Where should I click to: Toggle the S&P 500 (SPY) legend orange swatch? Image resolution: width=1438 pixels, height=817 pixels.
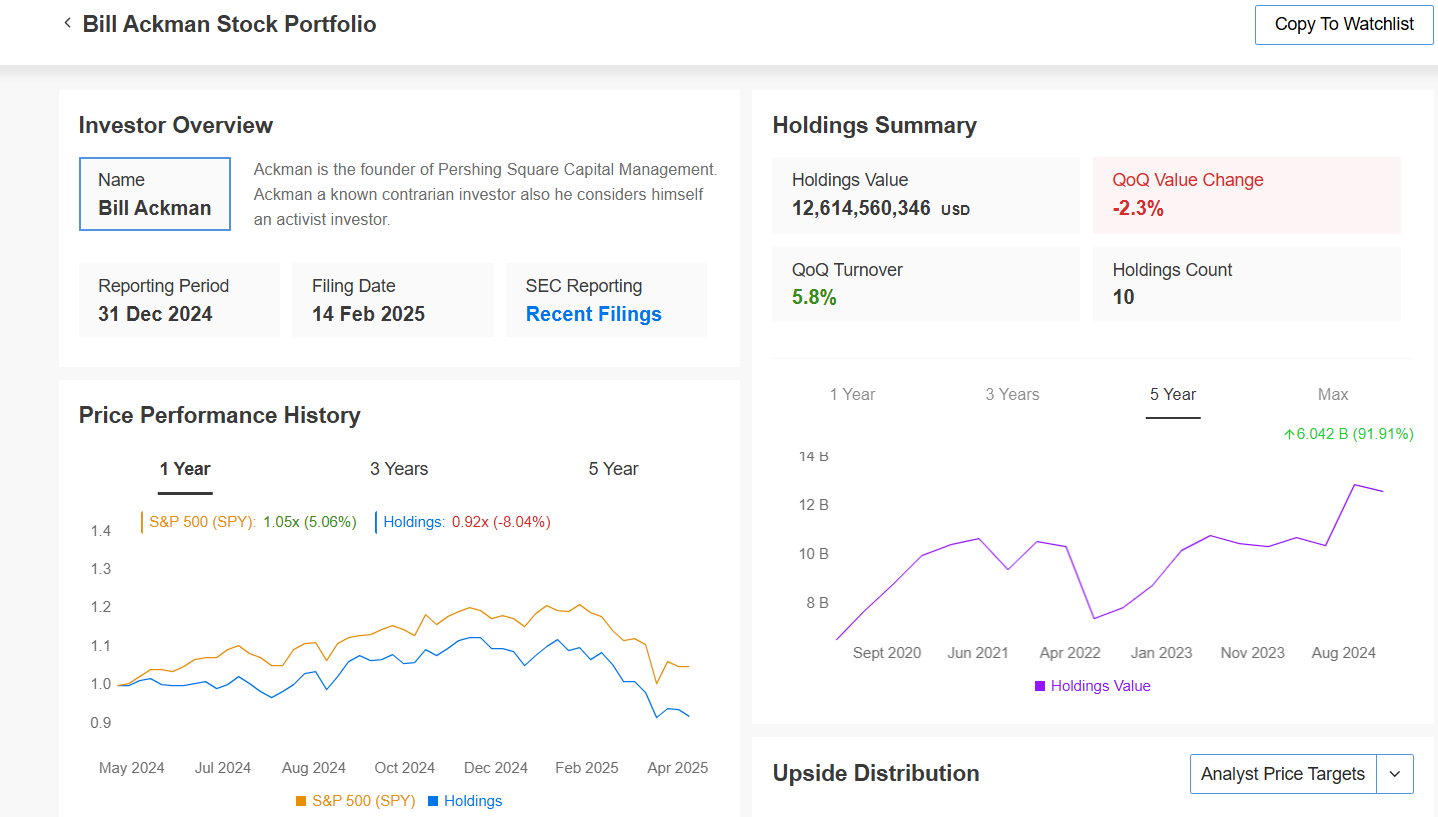[x=301, y=801]
